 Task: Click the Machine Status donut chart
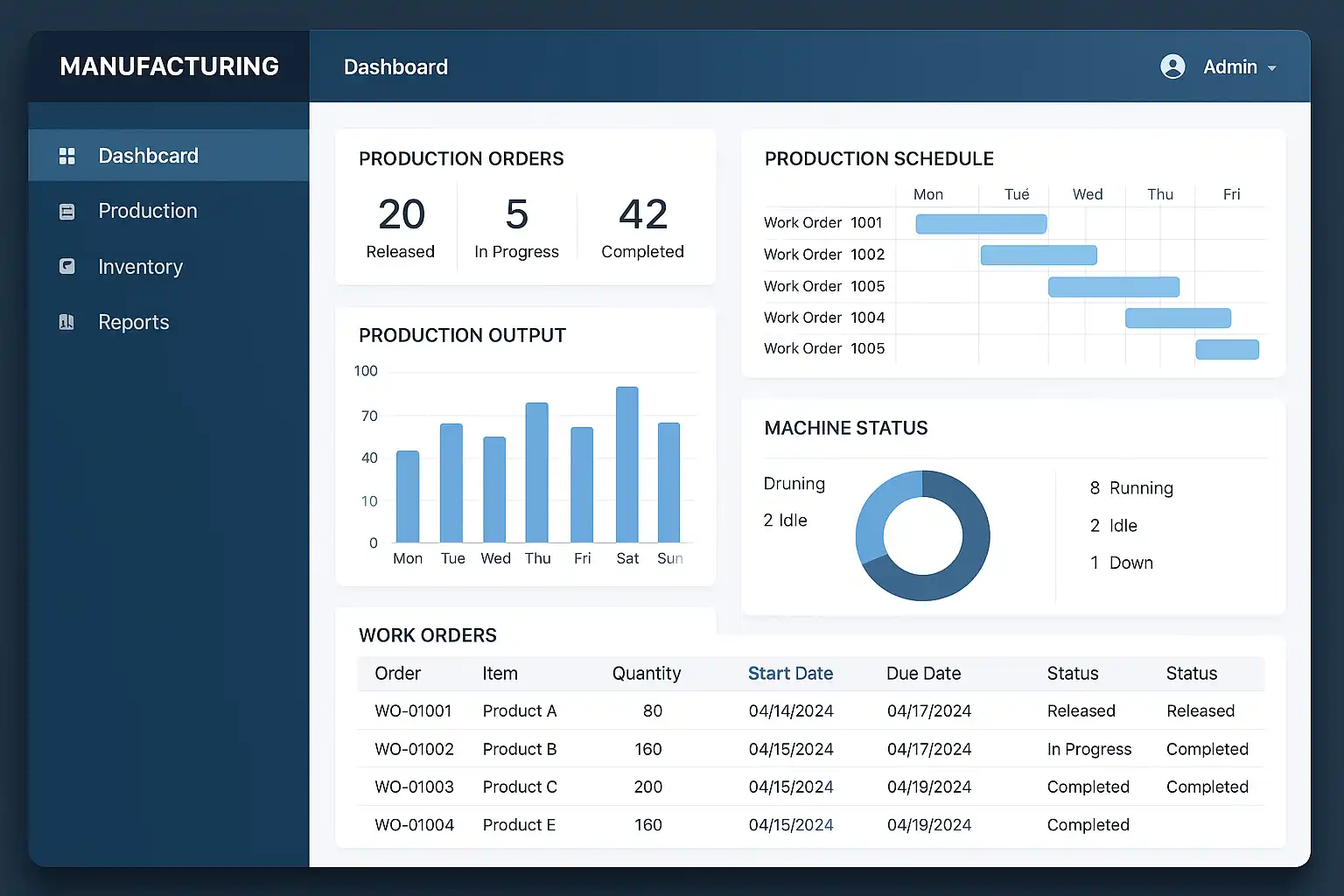point(922,535)
